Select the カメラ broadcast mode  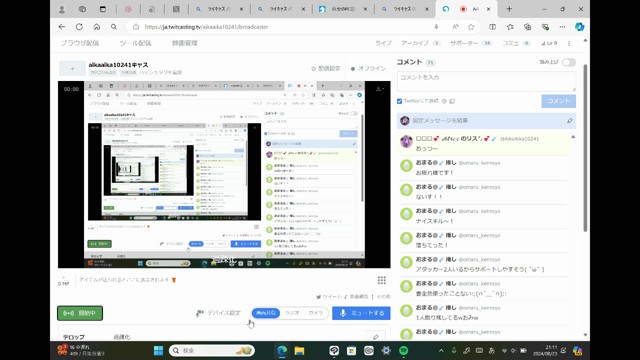[x=316, y=313]
